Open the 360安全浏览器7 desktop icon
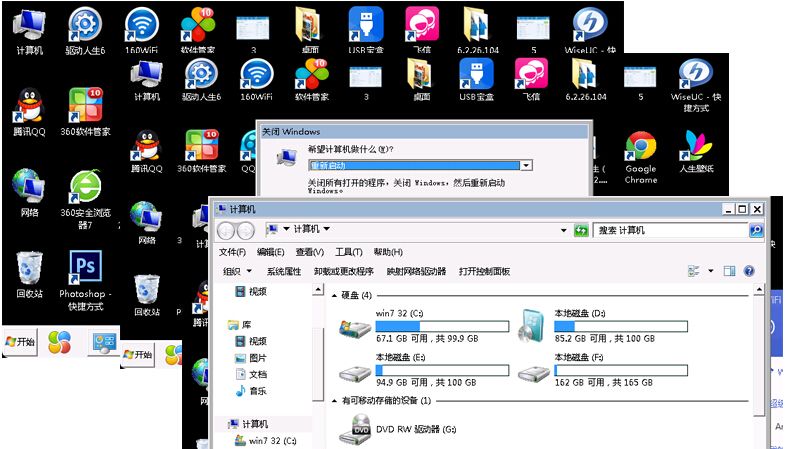The height and width of the screenshot is (449, 787). [84, 185]
